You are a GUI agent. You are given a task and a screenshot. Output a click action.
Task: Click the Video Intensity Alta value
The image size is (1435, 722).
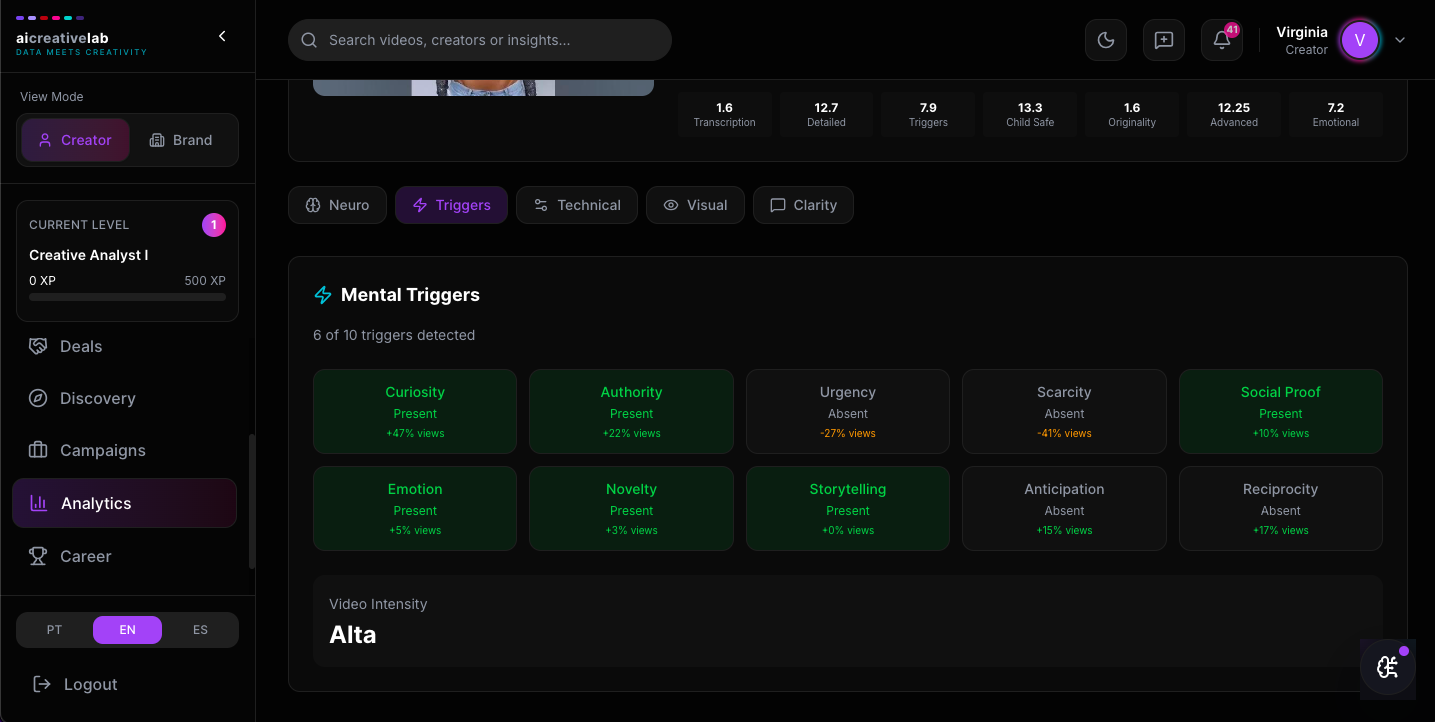pyautogui.click(x=353, y=635)
